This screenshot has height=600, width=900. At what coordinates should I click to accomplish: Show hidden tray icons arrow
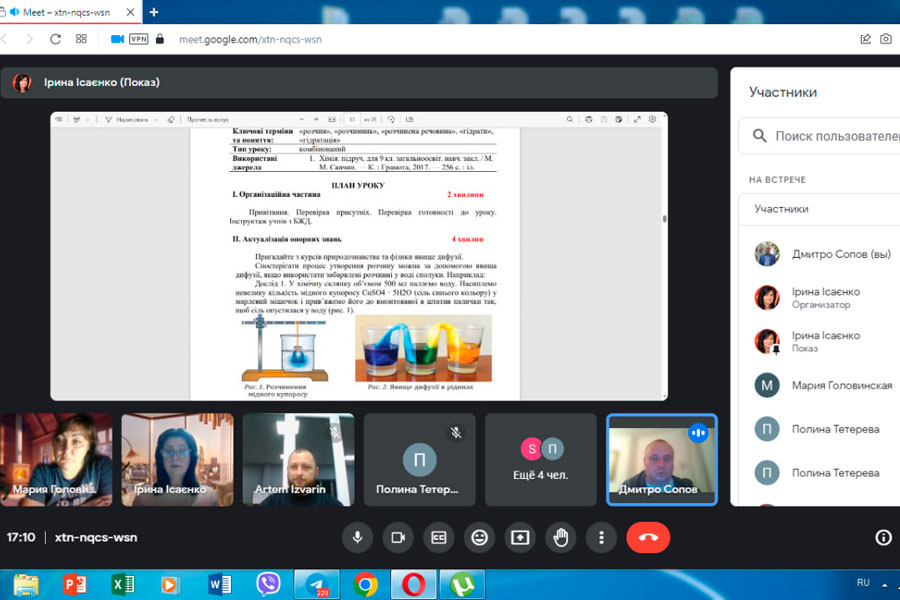tap(885, 585)
